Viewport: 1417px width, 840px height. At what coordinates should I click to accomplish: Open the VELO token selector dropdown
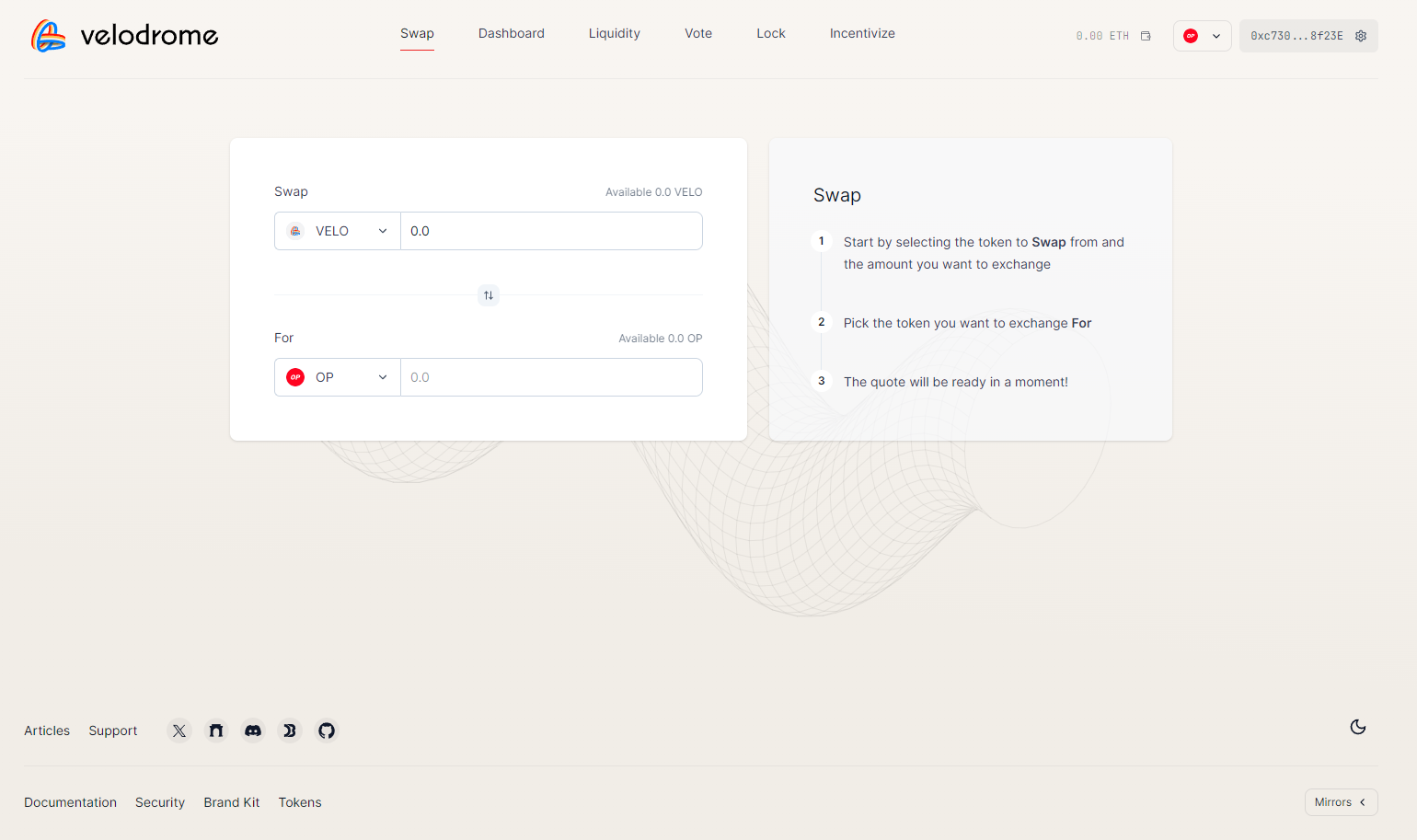click(x=338, y=231)
